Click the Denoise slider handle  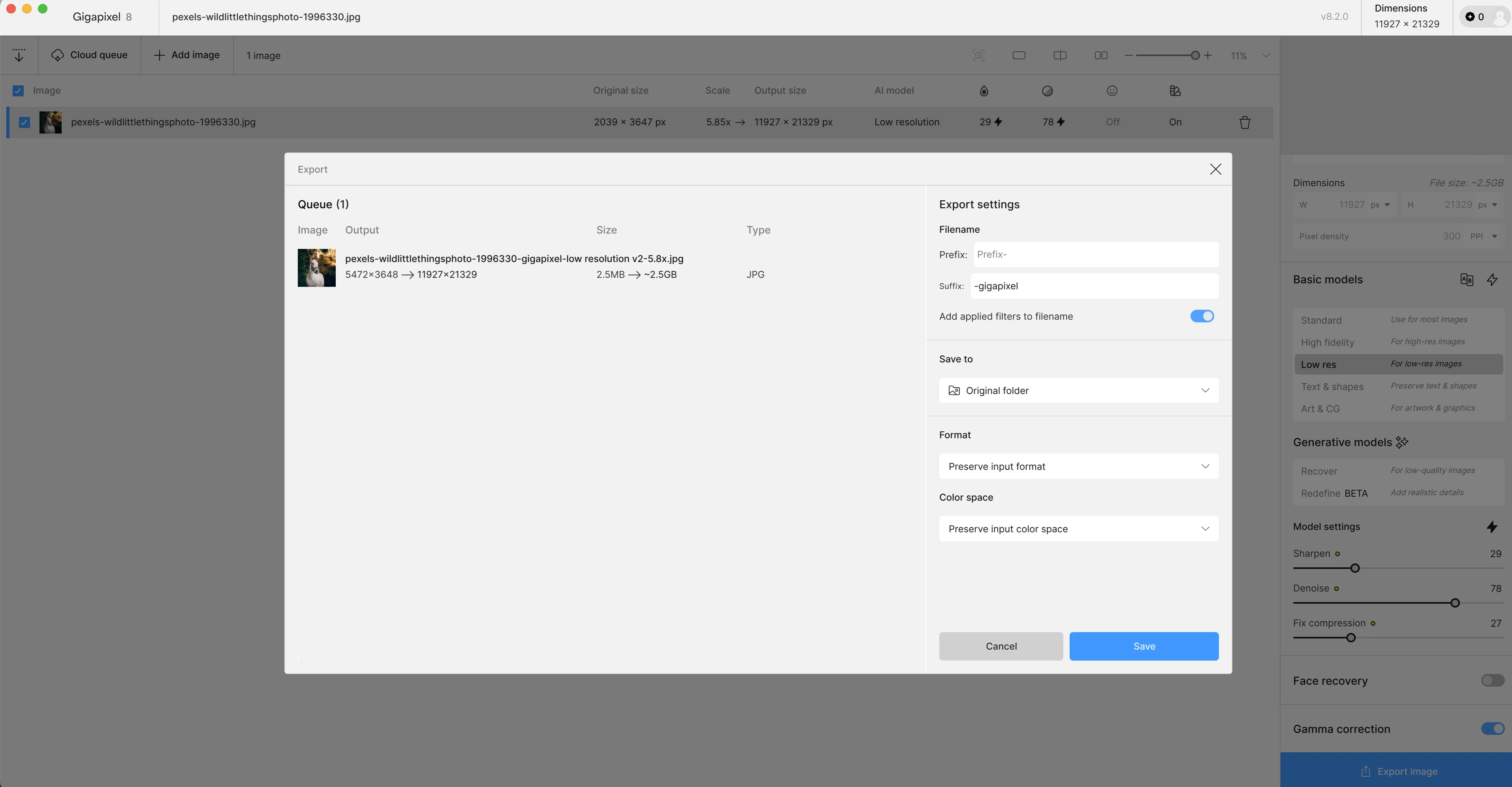click(x=1454, y=603)
